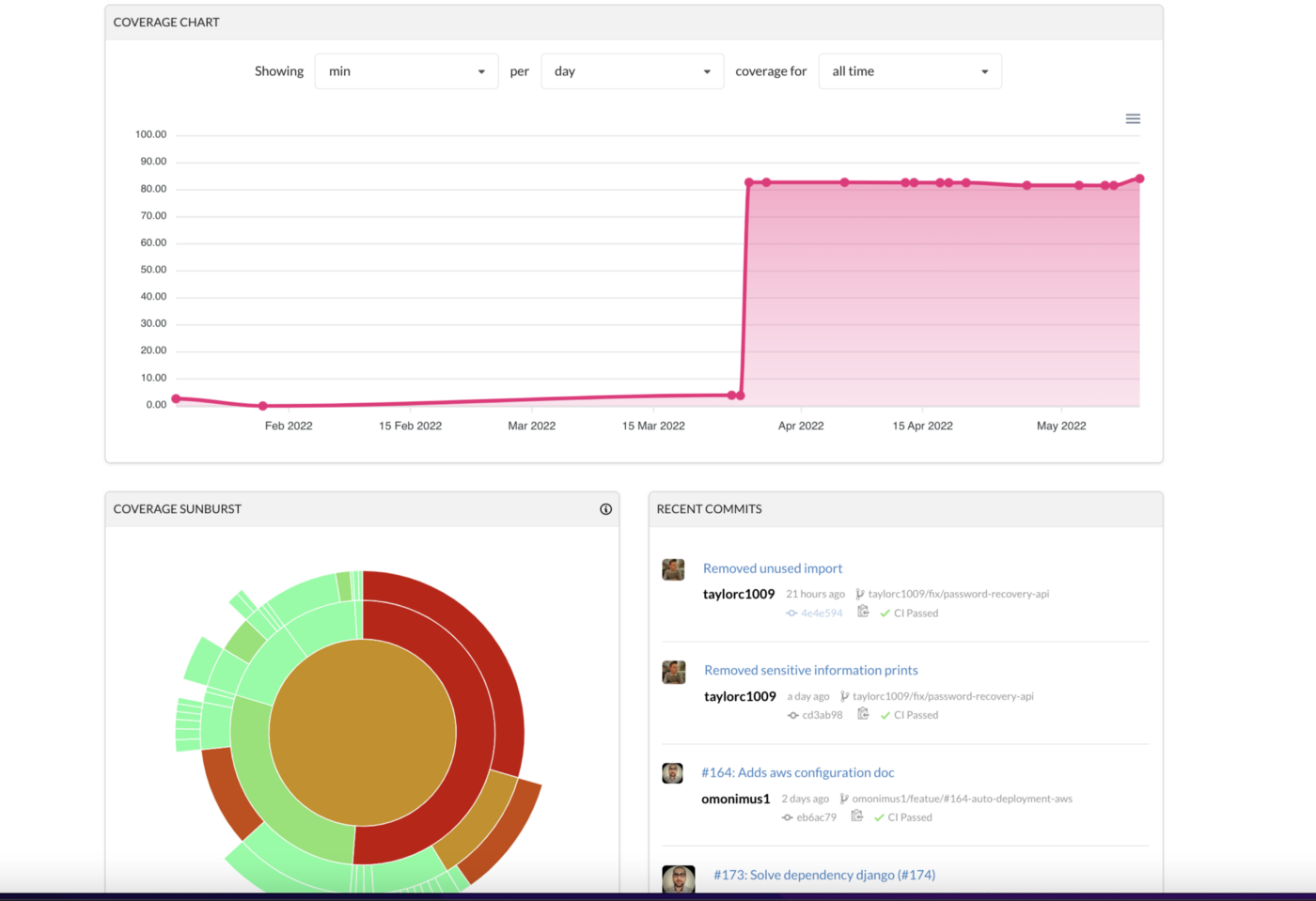Click the '80.00' y-axis label
Viewport: 1316px width, 901px height.
(153, 189)
